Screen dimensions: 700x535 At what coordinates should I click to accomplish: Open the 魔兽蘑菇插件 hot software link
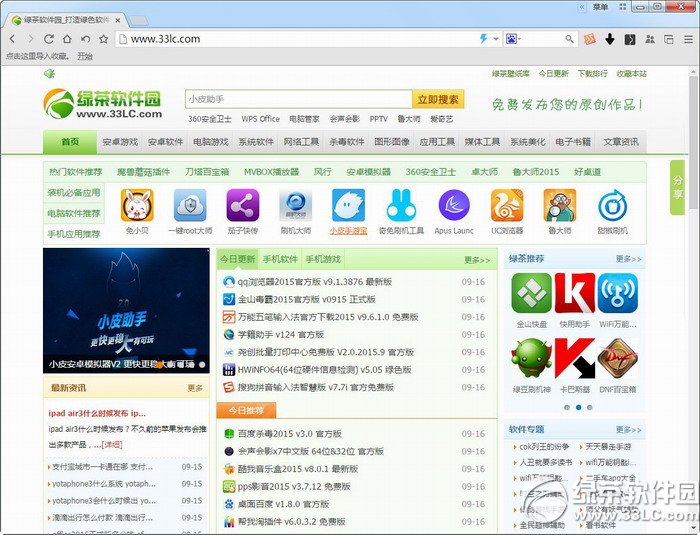pyautogui.click(x=143, y=172)
